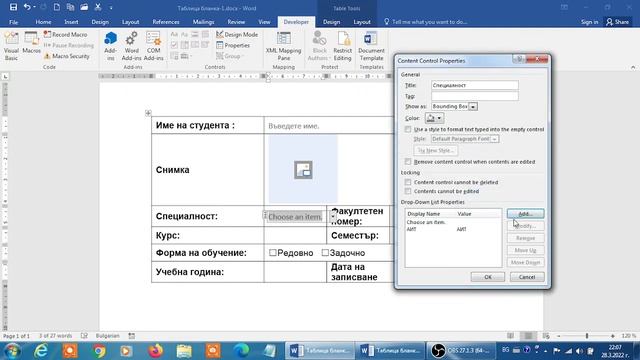Enable 'Use a style to format text' checkbox
The height and width of the screenshot is (360, 640).
[x=408, y=129]
